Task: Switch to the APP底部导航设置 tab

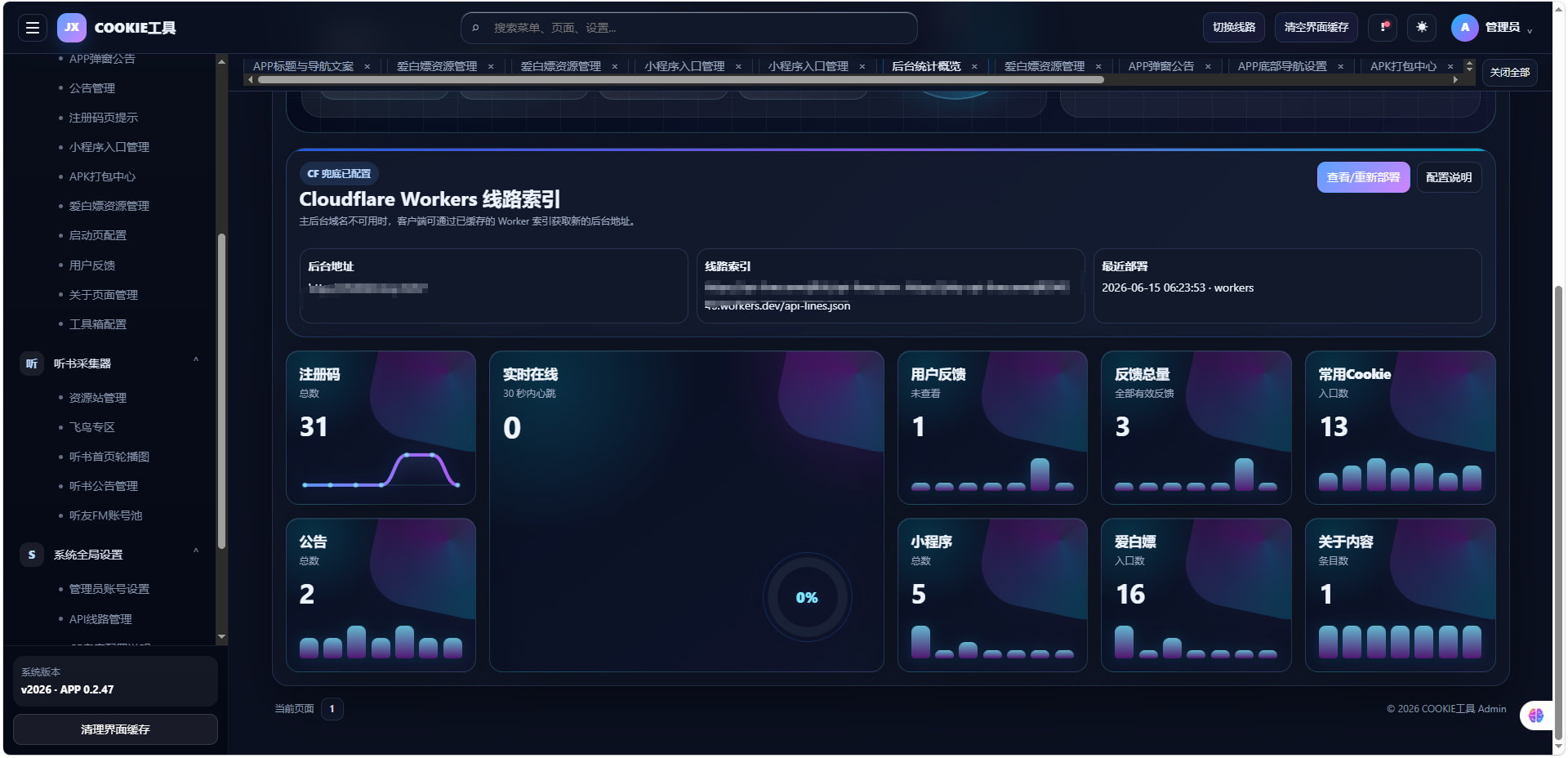Action: tap(1282, 66)
